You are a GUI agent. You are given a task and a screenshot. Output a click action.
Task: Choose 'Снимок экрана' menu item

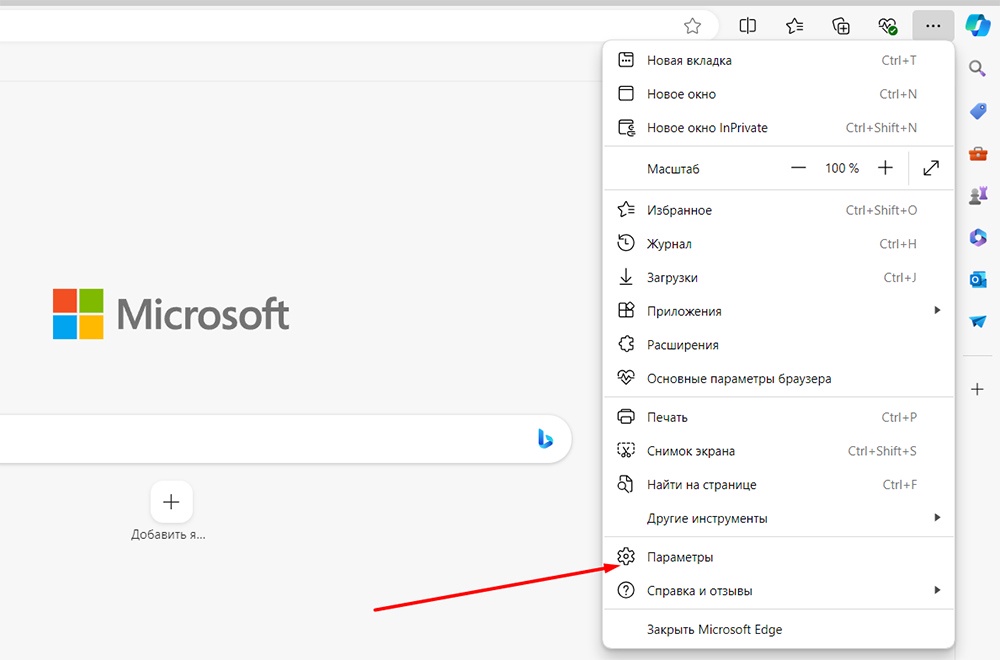[778, 451]
